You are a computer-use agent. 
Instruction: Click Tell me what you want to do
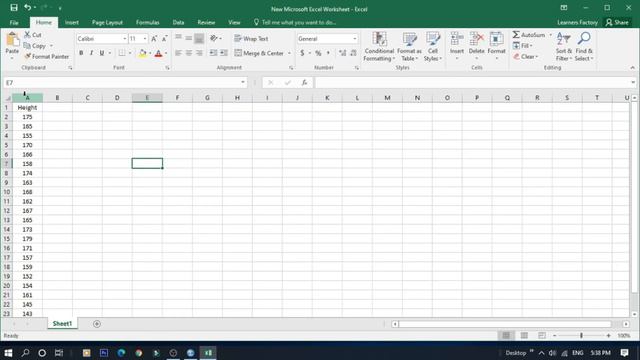[x=299, y=22]
